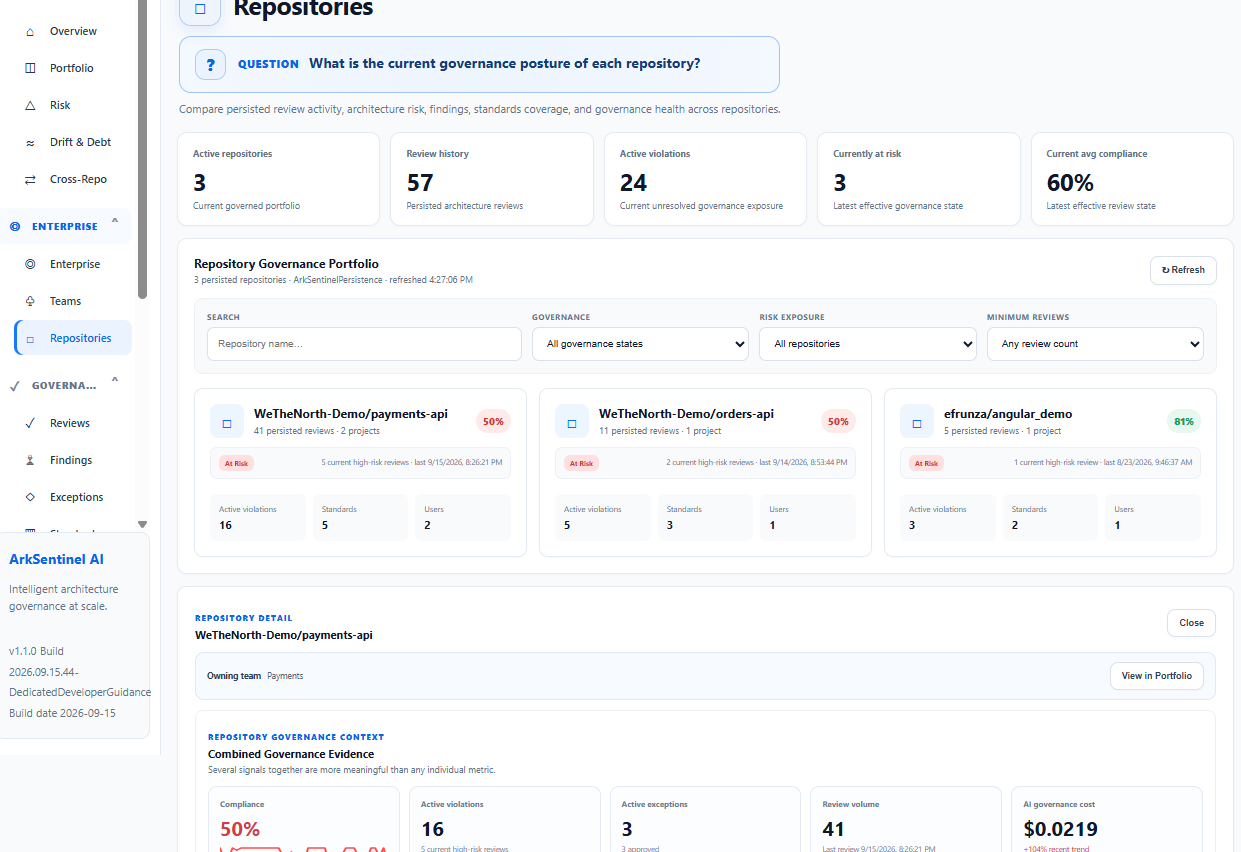
Task: Click the payments-api repository card icon
Action: coord(227,422)
